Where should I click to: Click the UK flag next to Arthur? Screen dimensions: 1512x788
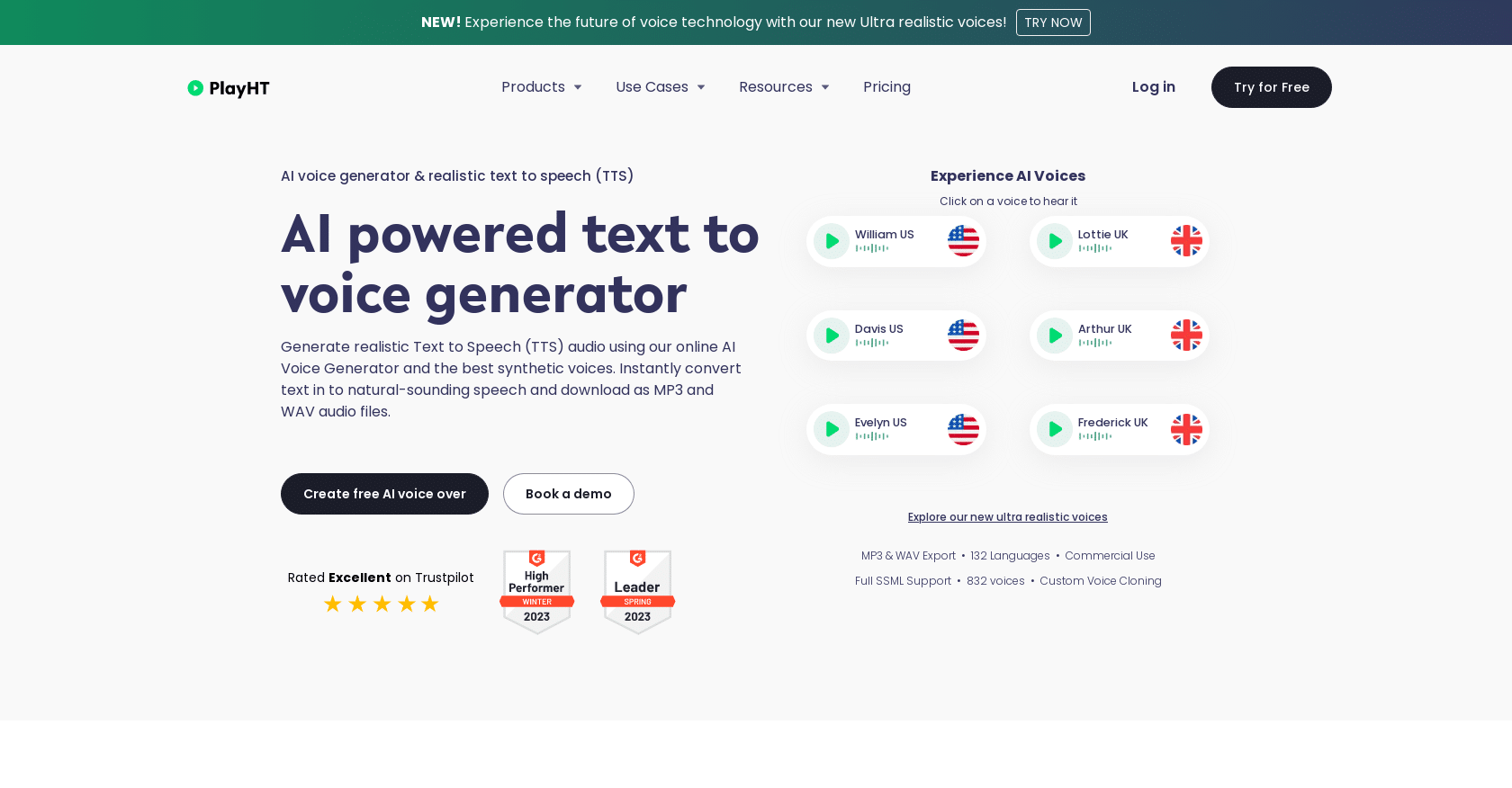point(1186,336)
